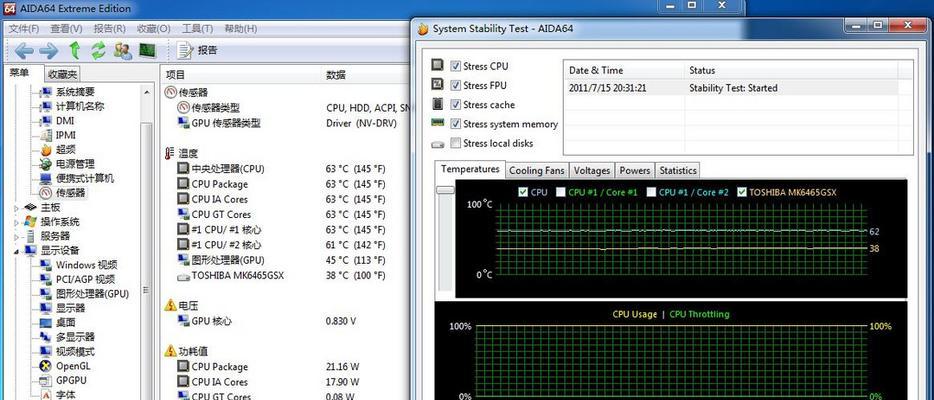This screenshot has width=934, height=400.
Task: Select 便携式计算机 tree item
Action: tap(85, 178)
